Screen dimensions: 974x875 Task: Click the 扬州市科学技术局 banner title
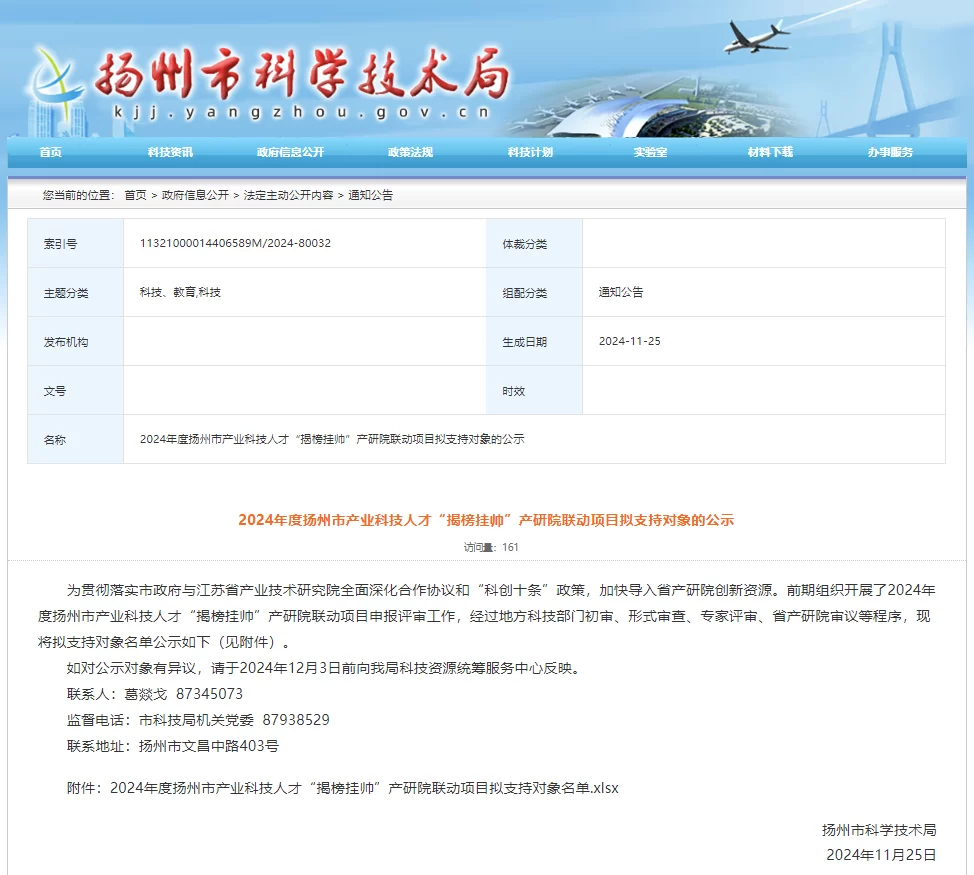303,73
